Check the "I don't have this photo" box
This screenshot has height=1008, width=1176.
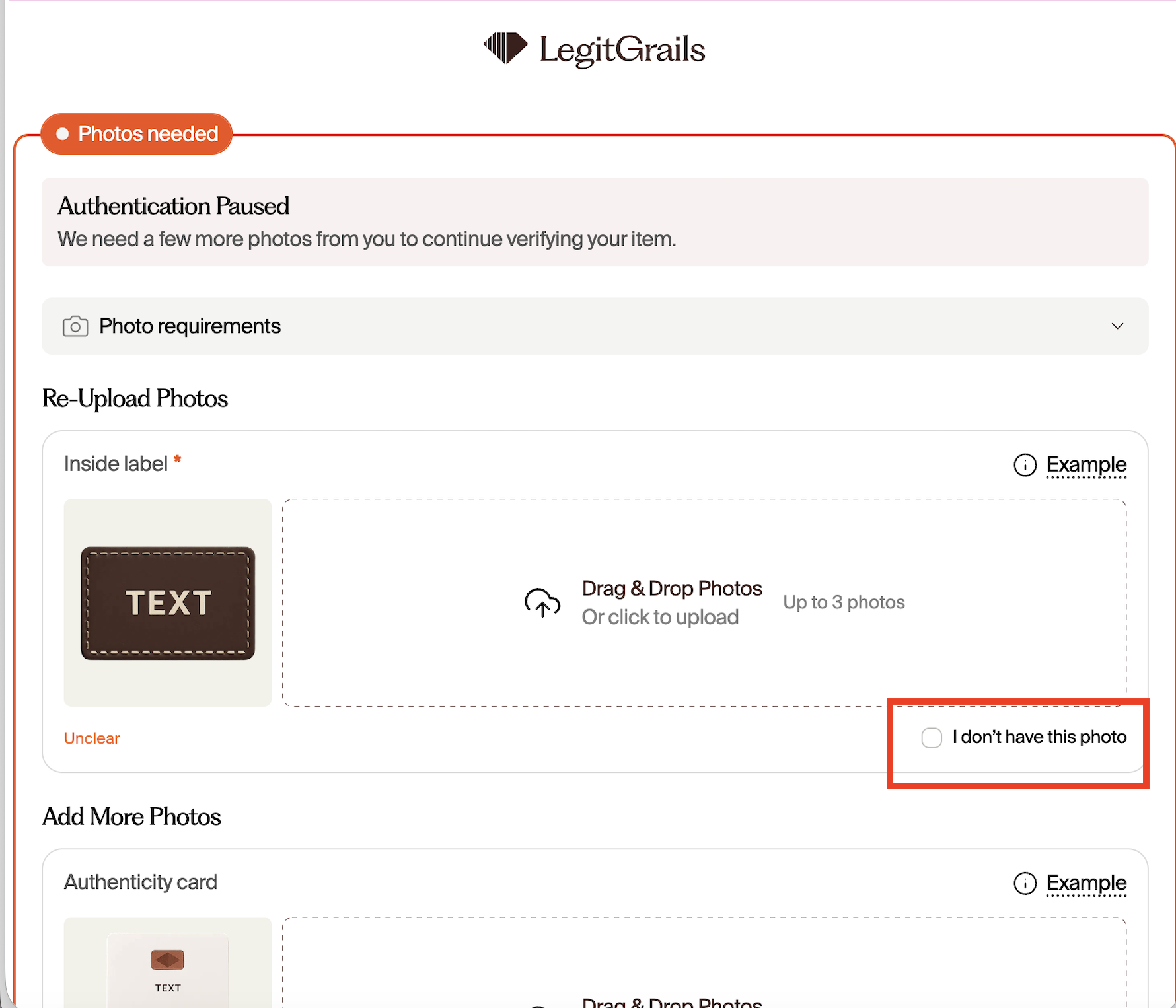tap(932, 738)
